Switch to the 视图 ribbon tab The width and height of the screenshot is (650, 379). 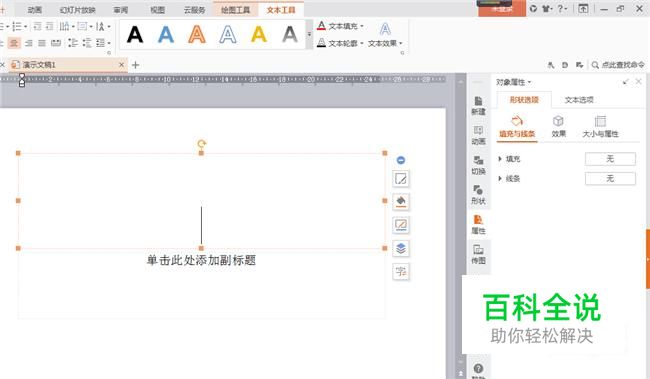[x=157, y=10]
